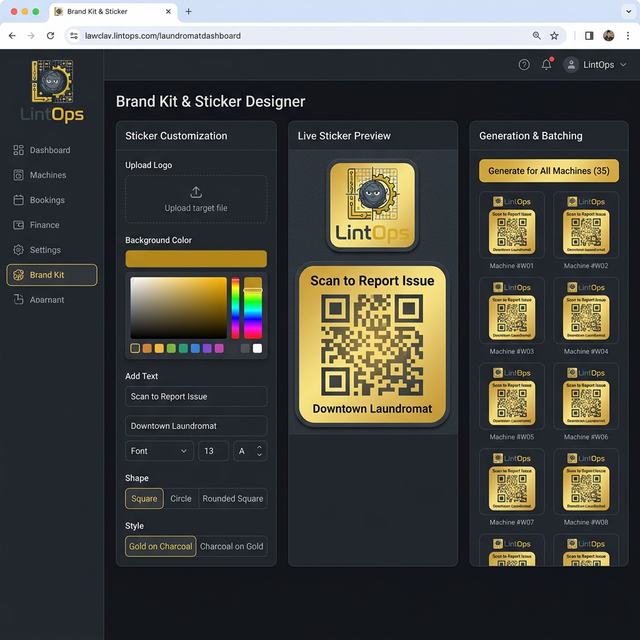Pick the orange color swatch
Screen dimensions: 640x640
[147, 348]
